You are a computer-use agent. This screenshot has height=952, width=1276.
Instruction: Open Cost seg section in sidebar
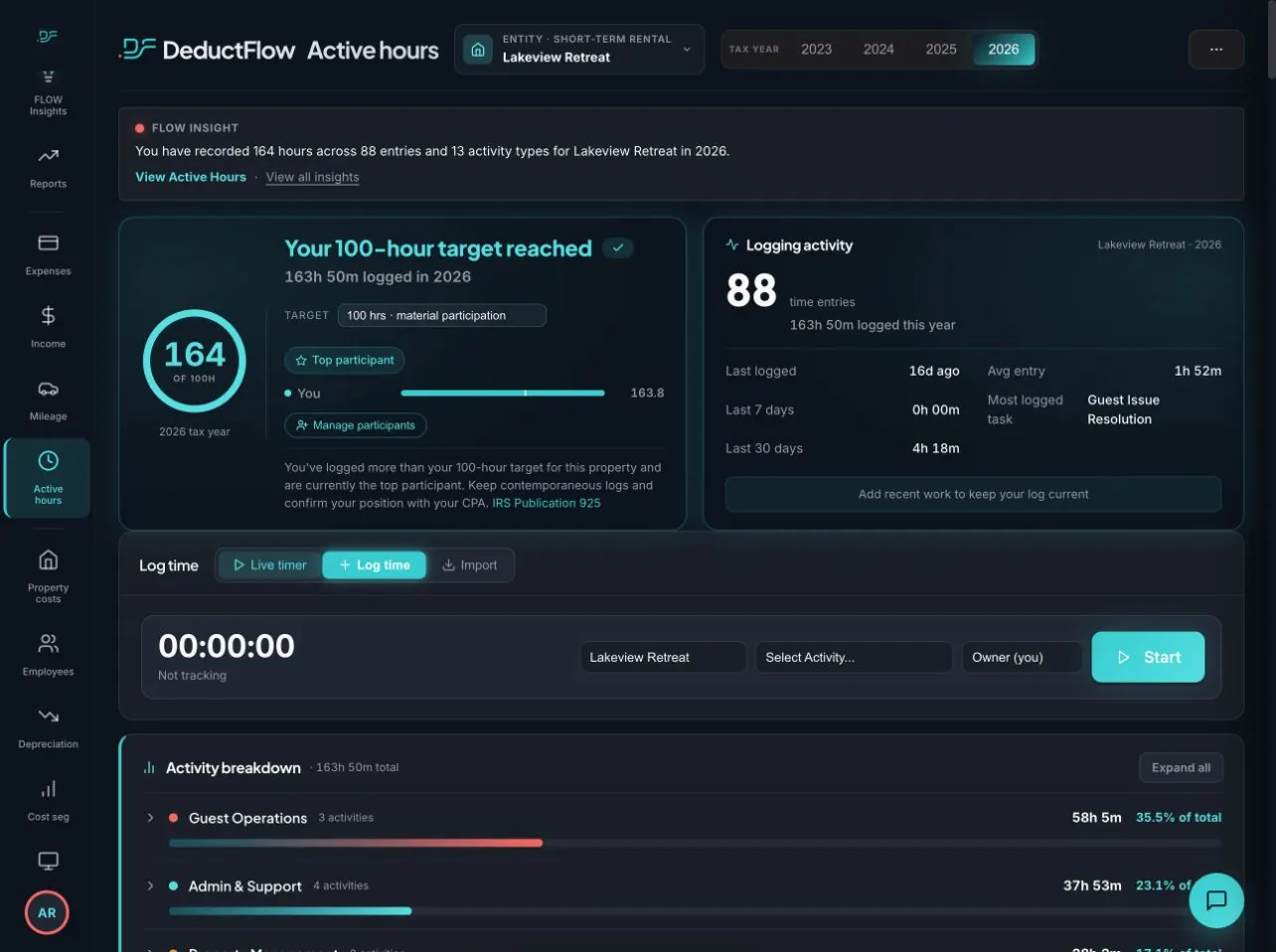click(48, 801)
